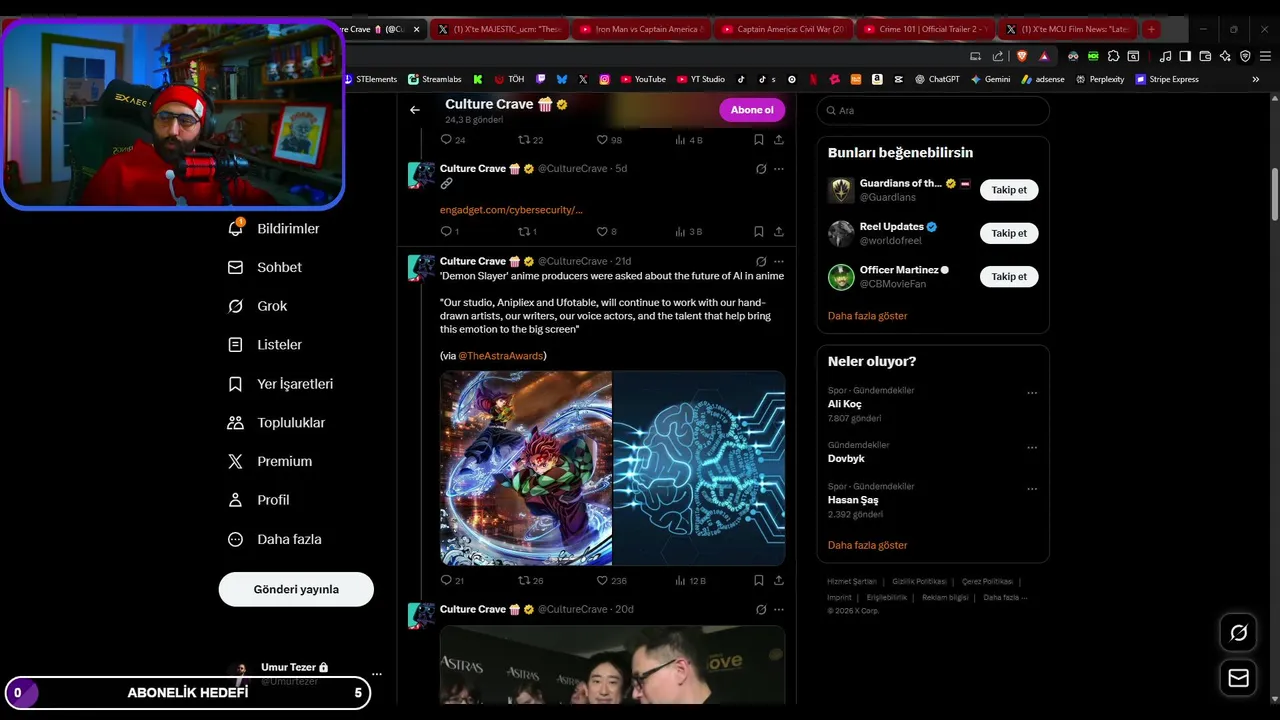Bookmark the Demon Slayer post

tap(759, 581)
